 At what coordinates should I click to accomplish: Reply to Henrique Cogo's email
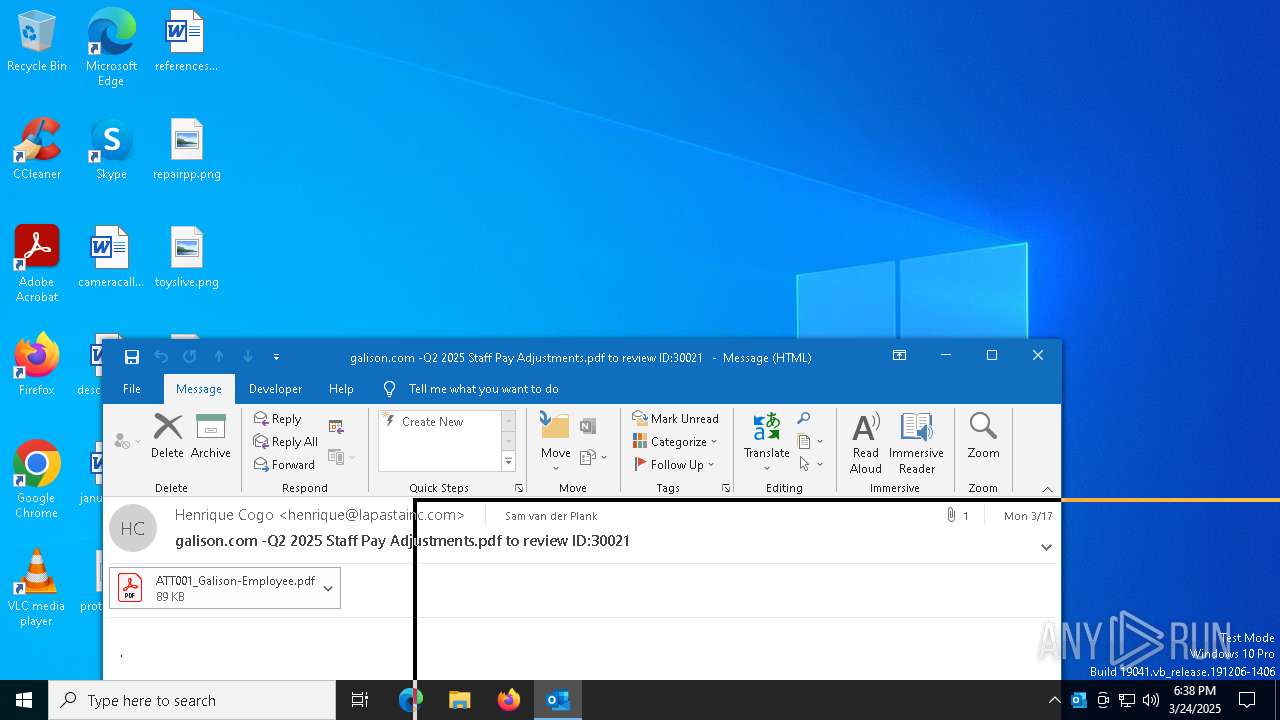[x=278, y=419]
